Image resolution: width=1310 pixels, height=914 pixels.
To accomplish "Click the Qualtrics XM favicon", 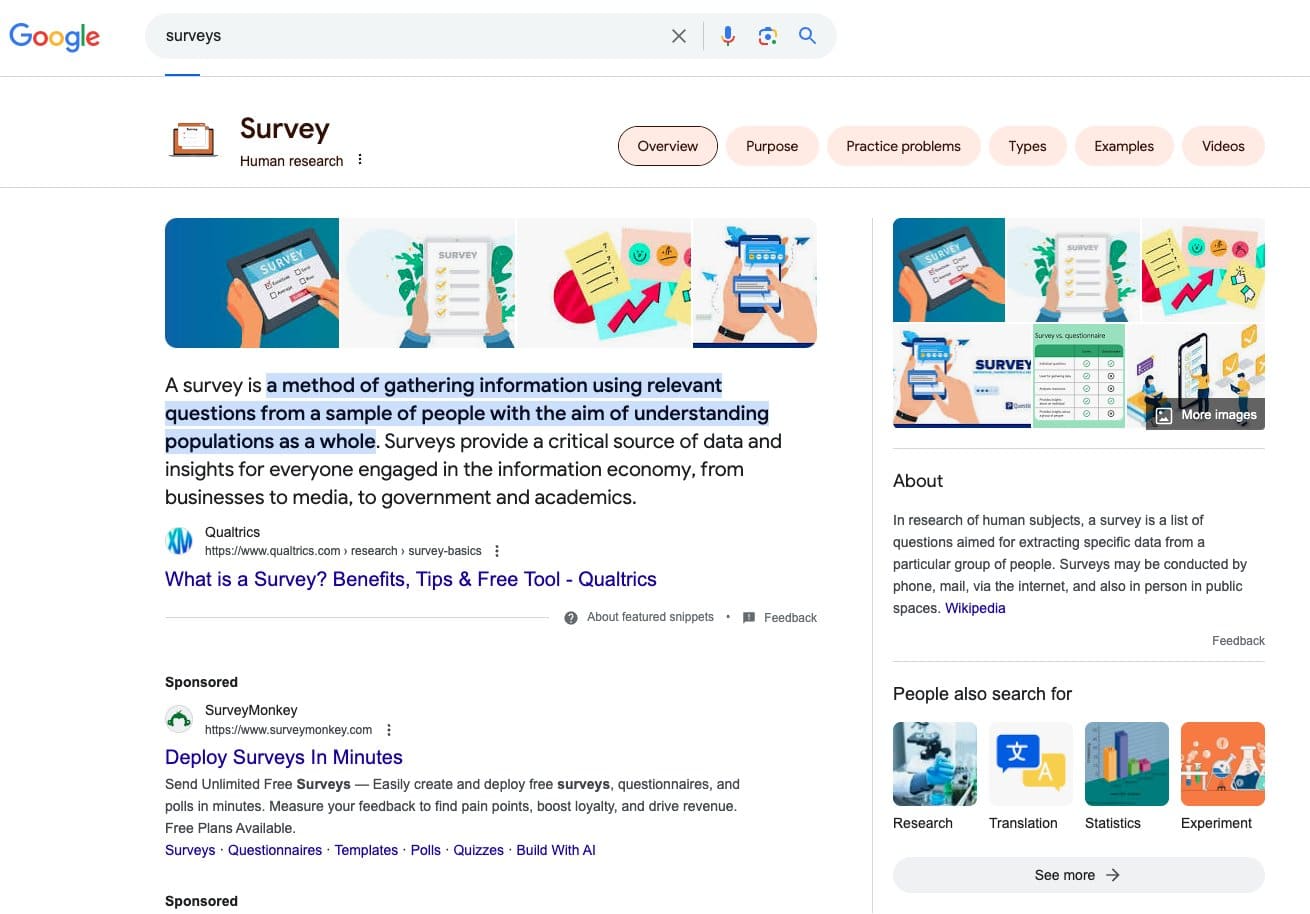I will coord(179,541).
